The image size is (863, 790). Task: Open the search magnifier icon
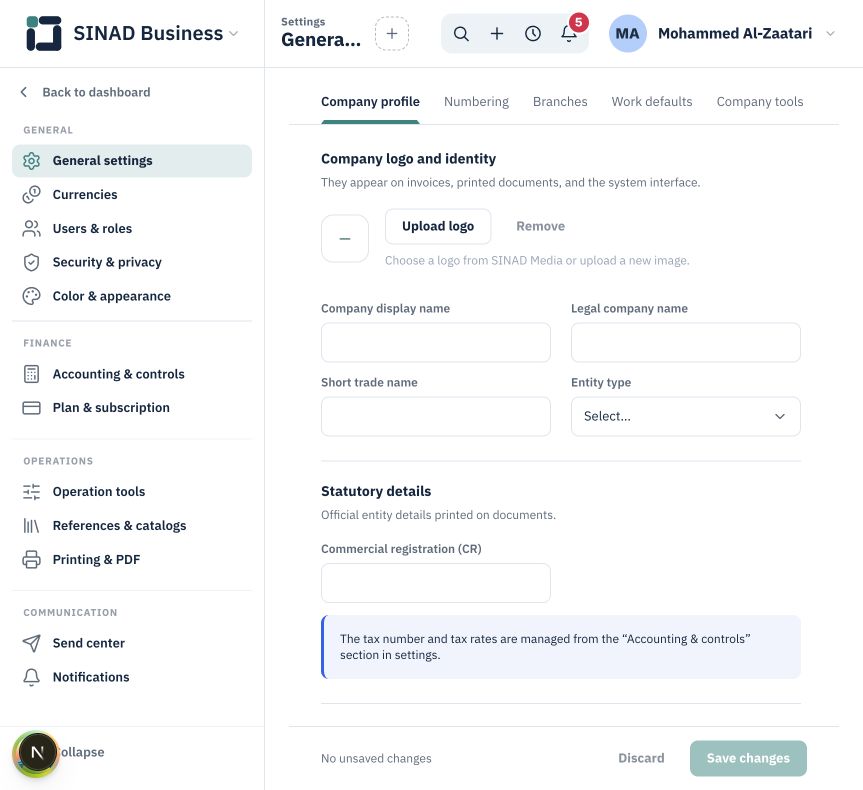[461, 34]
